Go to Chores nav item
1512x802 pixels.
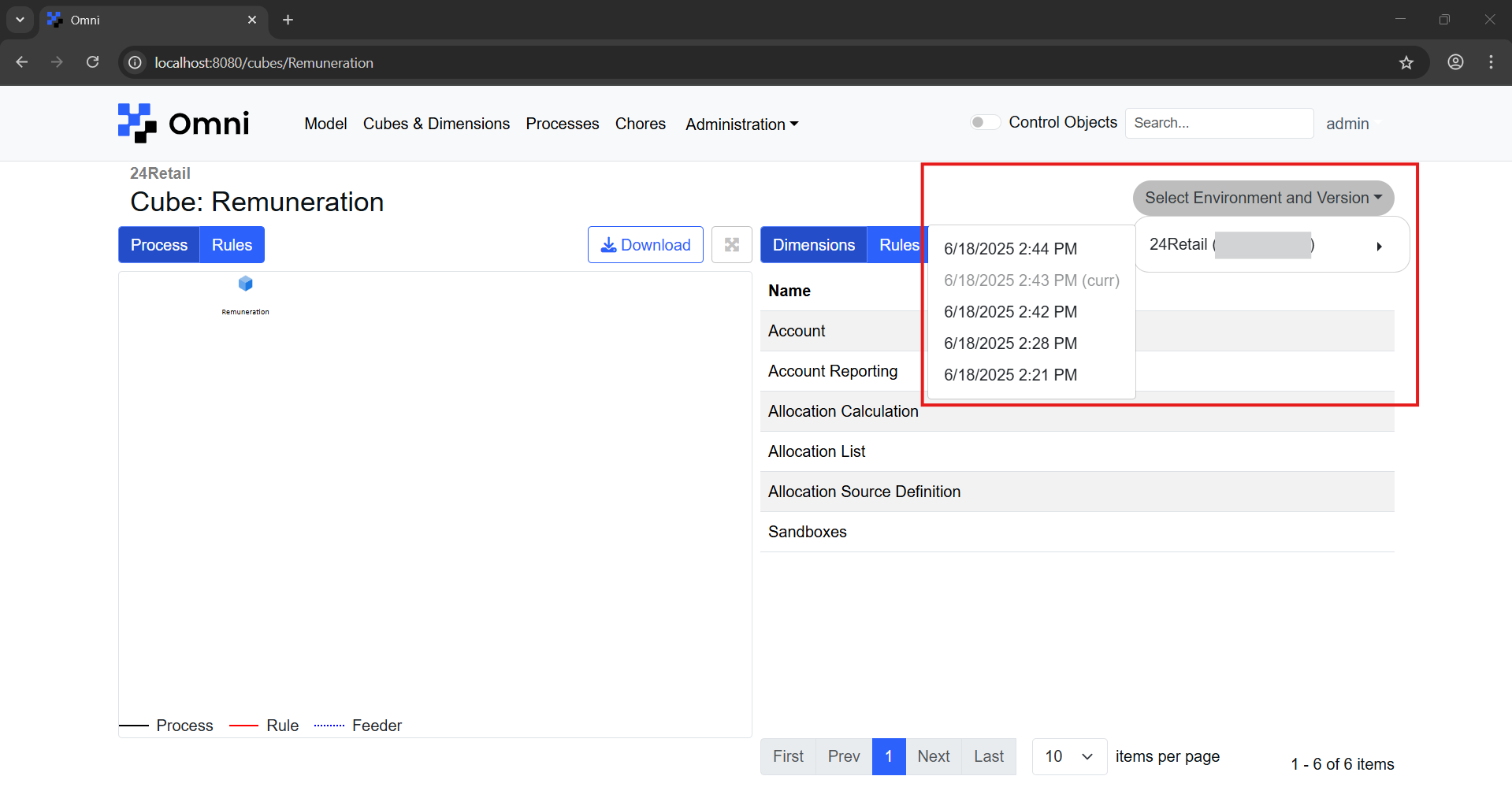640,124
